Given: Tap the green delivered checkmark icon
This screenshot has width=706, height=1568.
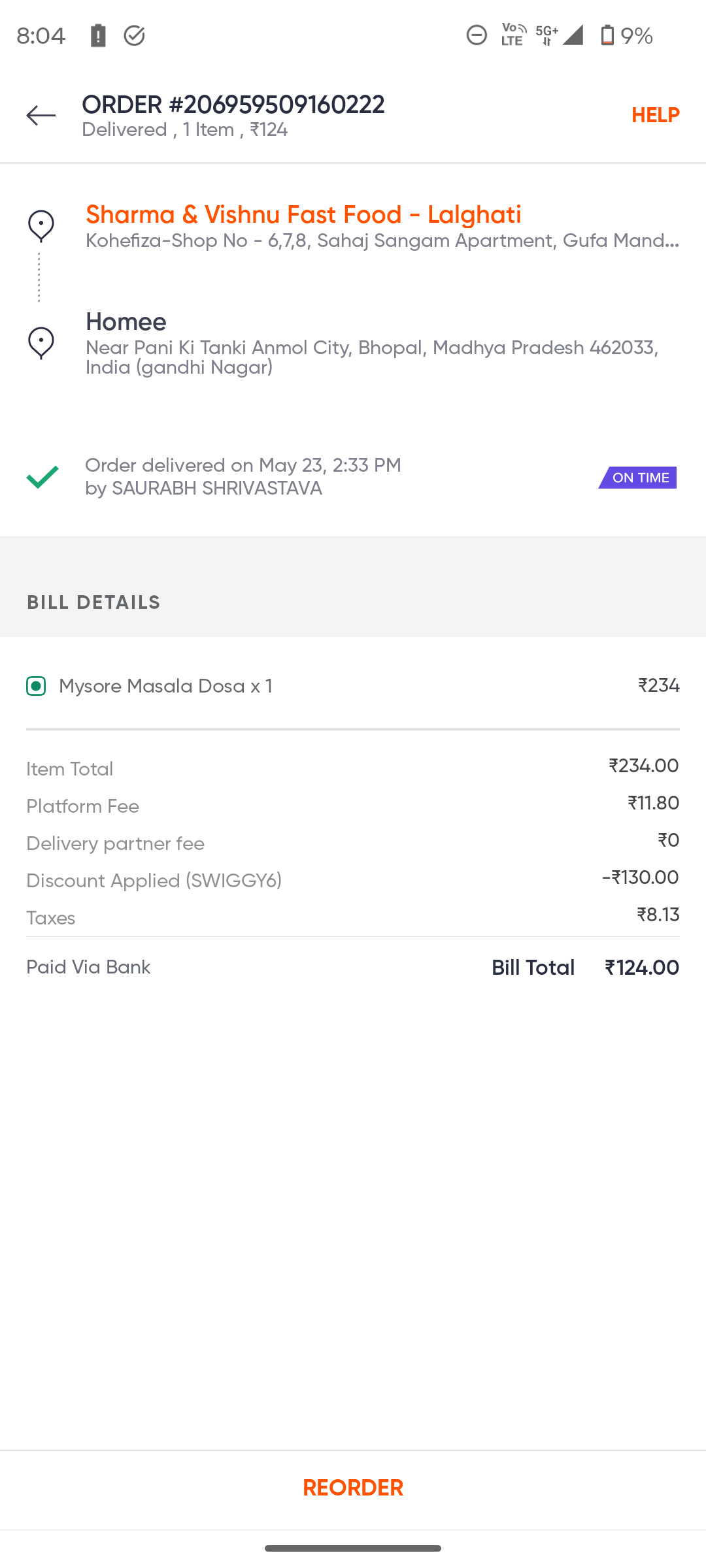Looking at the screenshot, I should [42, 477].
